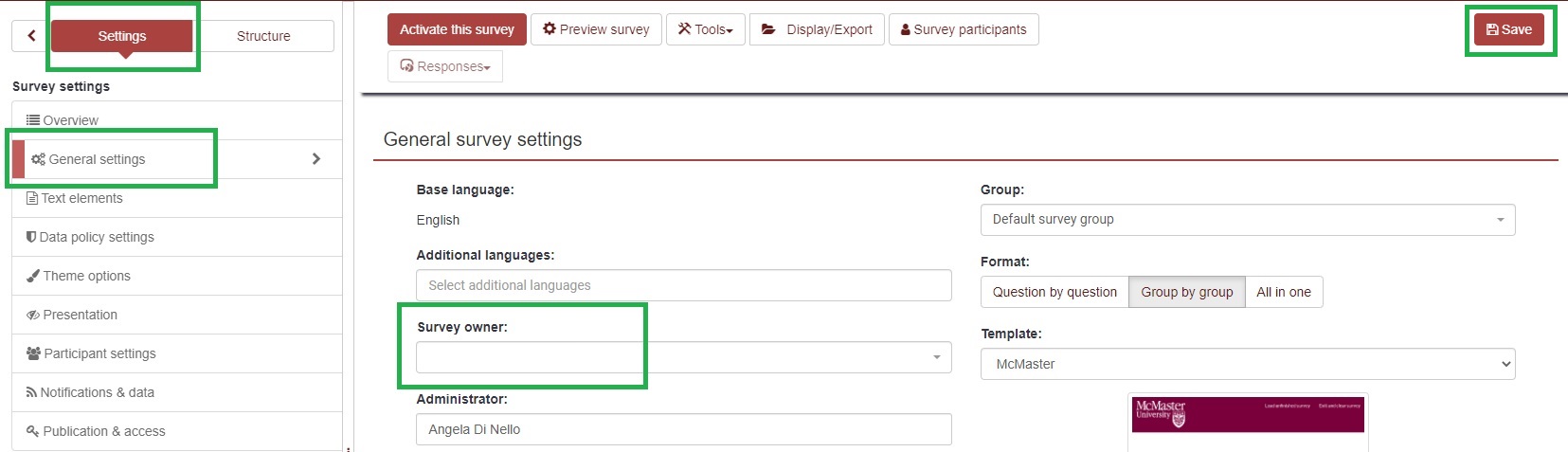This screenshot has width=1568, height=452.
Task: Expand the Responses dropdown
Action: tap(445, 66)
